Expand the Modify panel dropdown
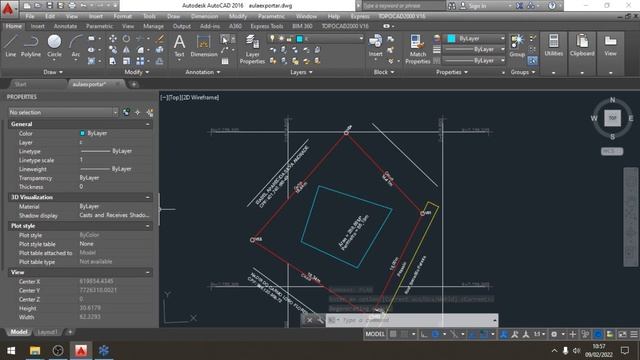 click(137, 72)
